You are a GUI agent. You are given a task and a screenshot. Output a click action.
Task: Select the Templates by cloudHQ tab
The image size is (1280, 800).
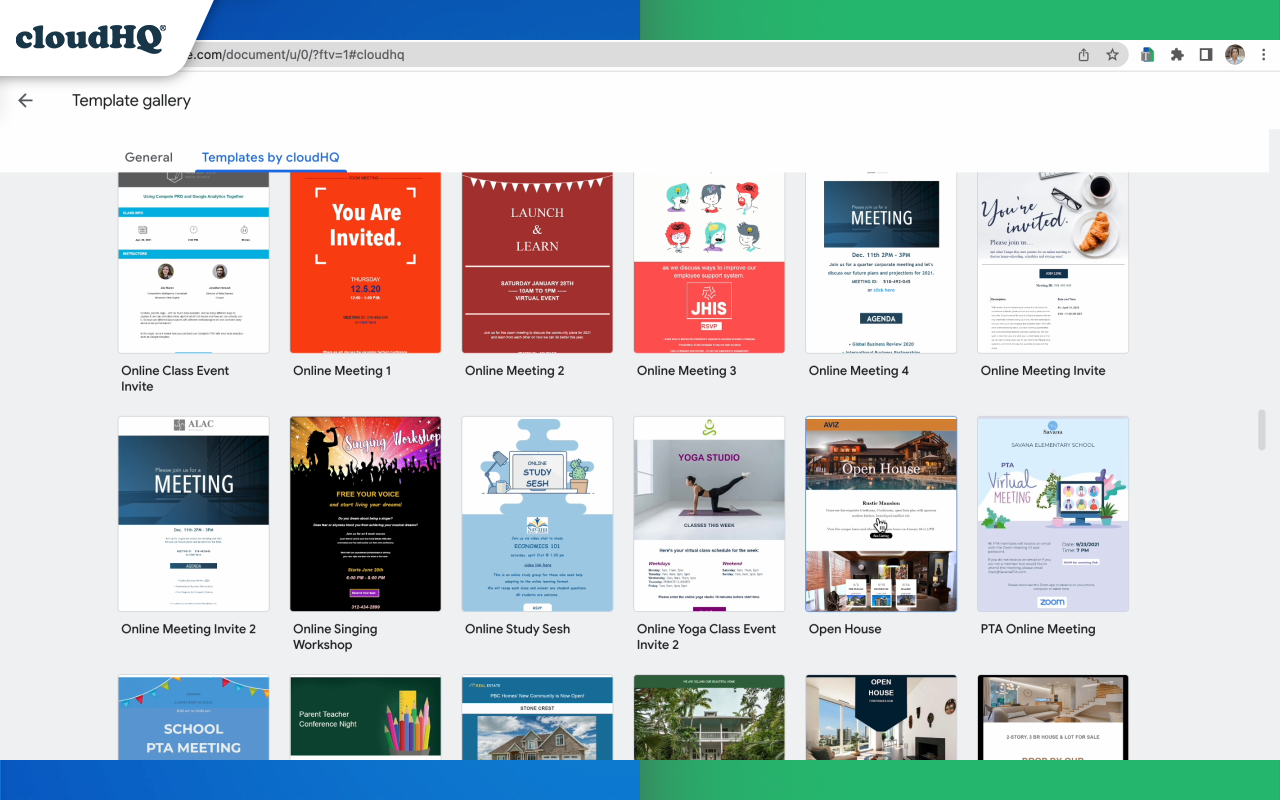(270, 157)
